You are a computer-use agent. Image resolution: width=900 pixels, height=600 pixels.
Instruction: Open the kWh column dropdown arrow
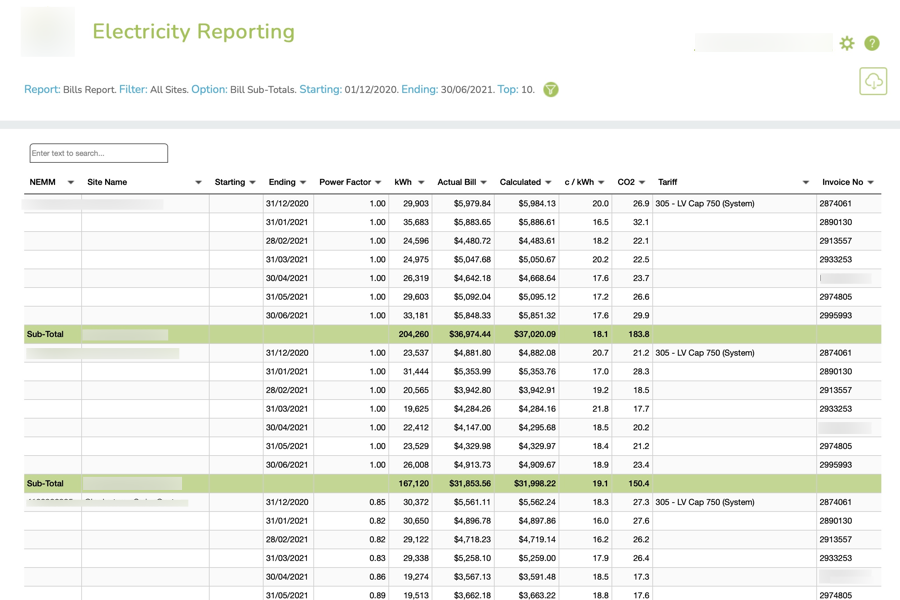point(421,183)
